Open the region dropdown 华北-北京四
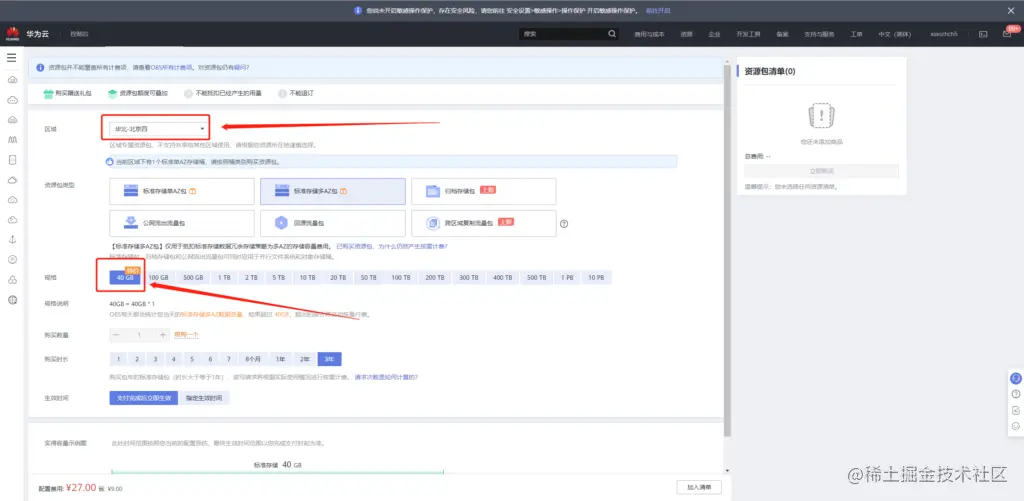Viewport: 1024px width, 501px height. [159, 129]
